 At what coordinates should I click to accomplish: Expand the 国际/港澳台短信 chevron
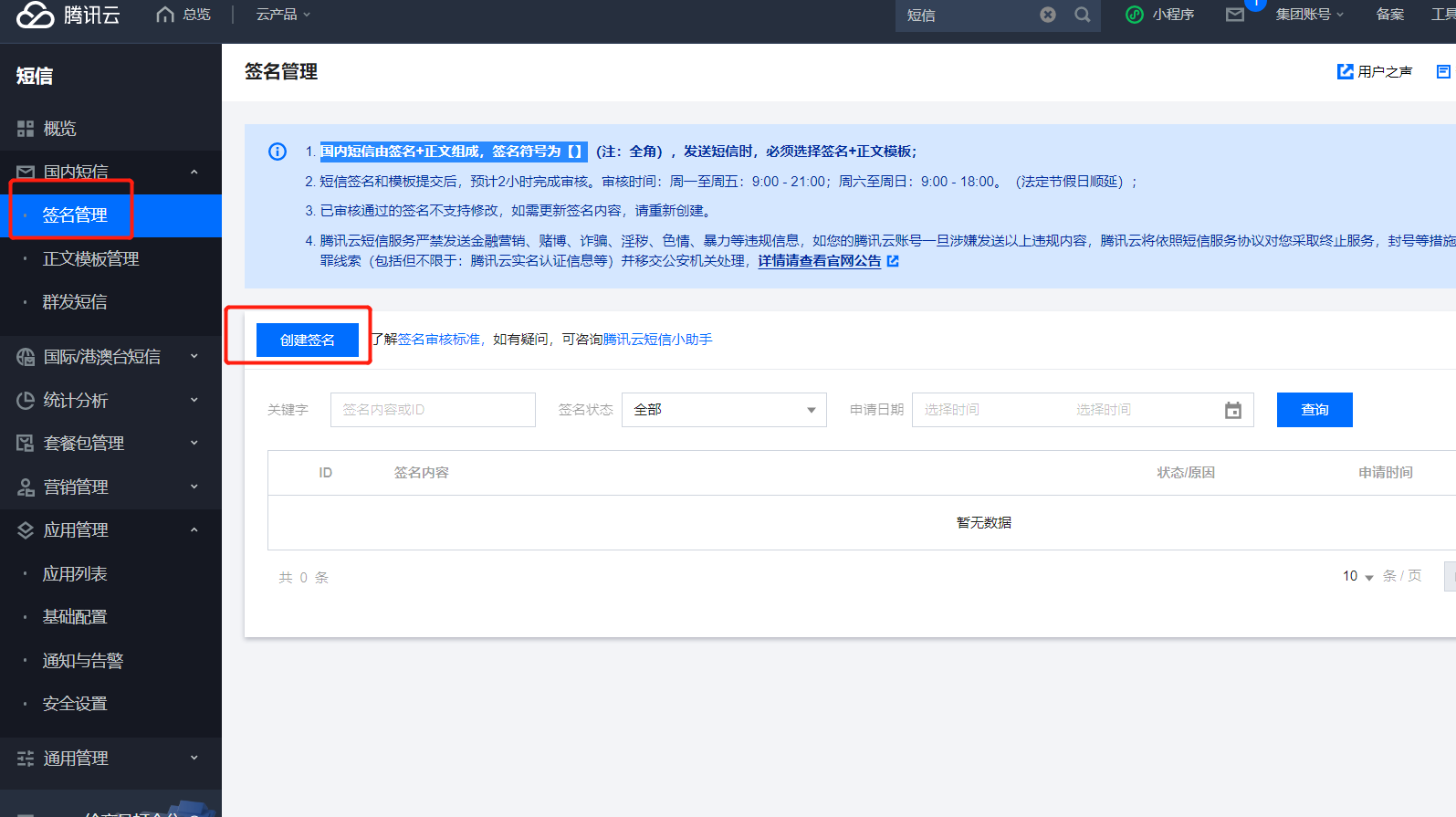194,357
